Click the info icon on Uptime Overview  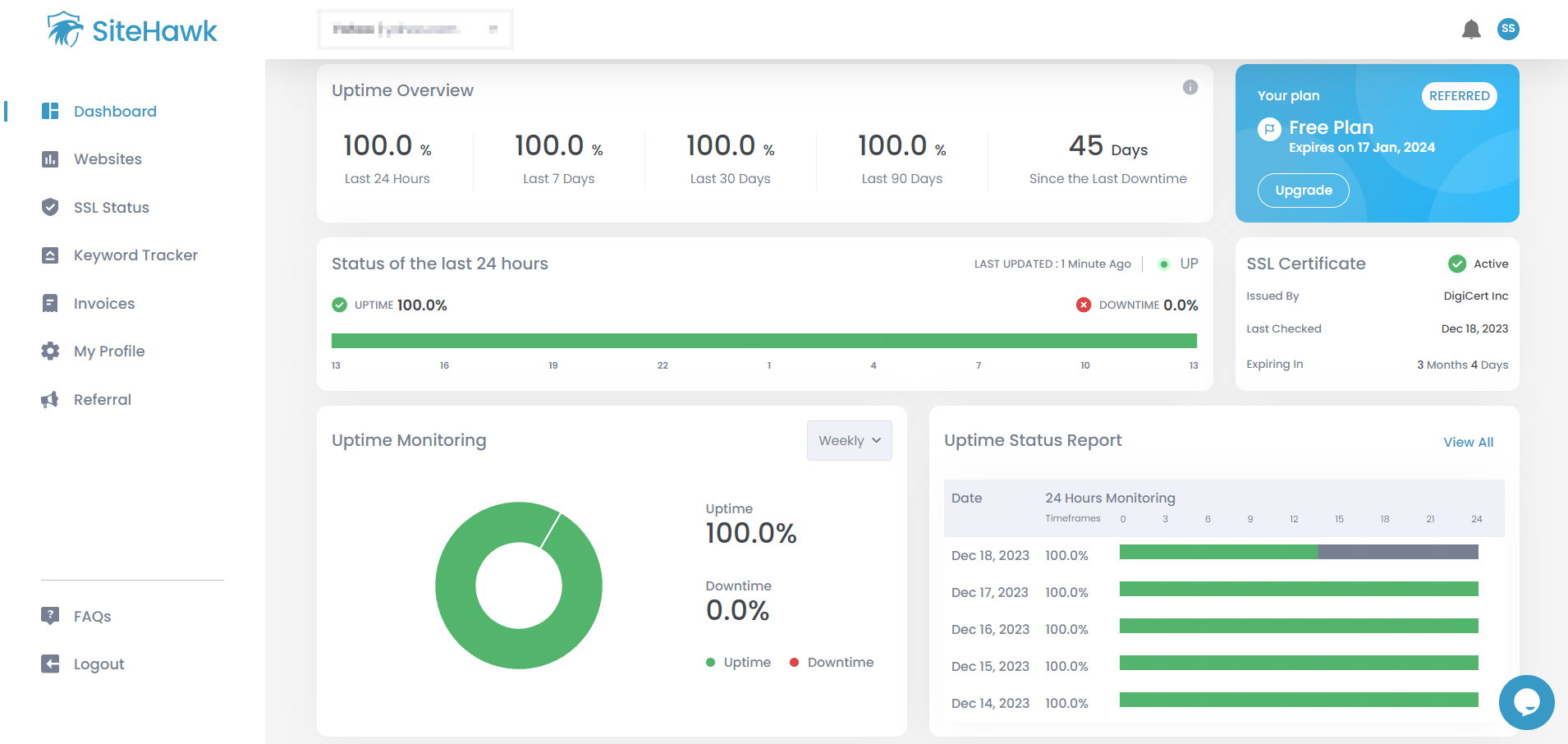[x=1190, y=86]
